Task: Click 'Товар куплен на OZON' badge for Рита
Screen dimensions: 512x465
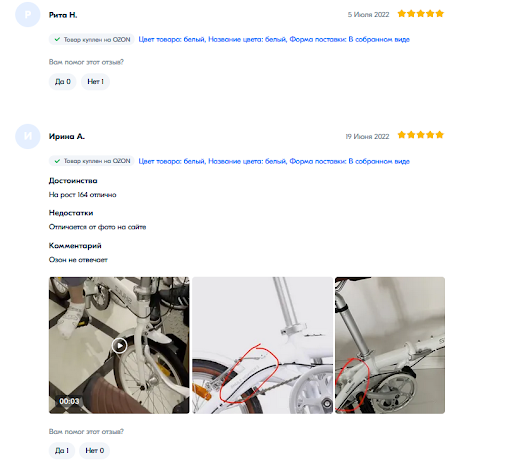Action: pos(92,39)
